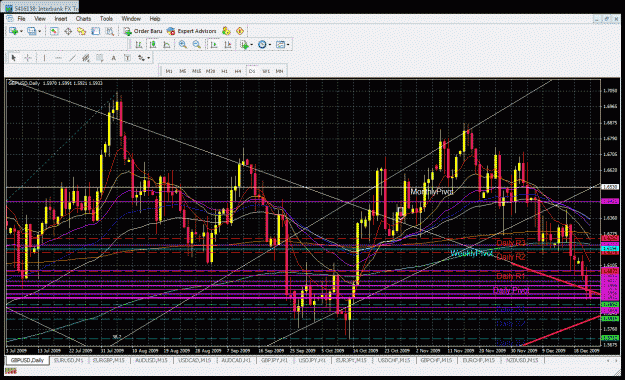625x380 pixels.
Task: Select the trendline drawing tool
Action: [72, 58]
